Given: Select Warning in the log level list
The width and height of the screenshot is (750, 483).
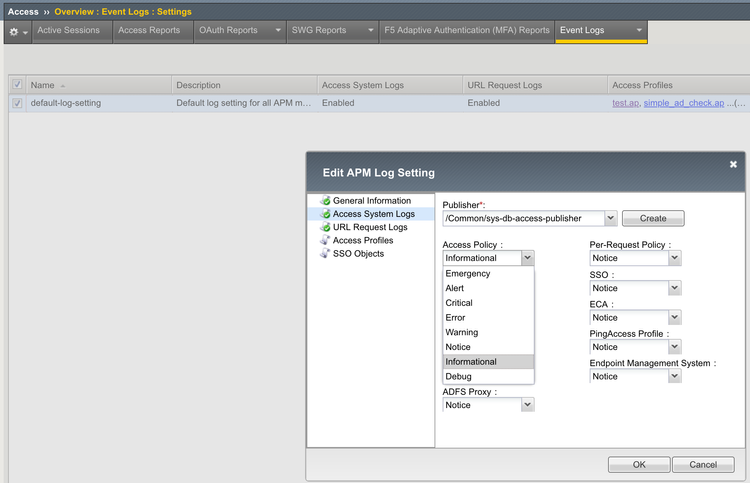Looking at the screenshot, I should [462, 332].
